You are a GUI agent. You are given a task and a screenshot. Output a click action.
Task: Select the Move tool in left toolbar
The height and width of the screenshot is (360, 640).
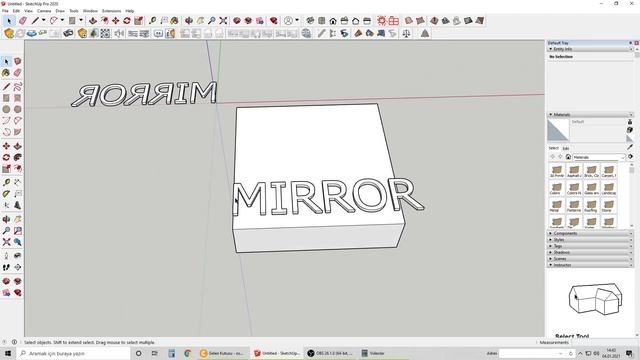(6, 146)
